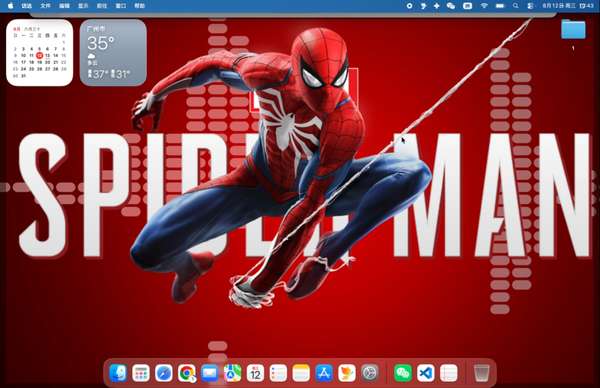
Task: Open Launchpad in the Dock
Action: pos(141,373)
